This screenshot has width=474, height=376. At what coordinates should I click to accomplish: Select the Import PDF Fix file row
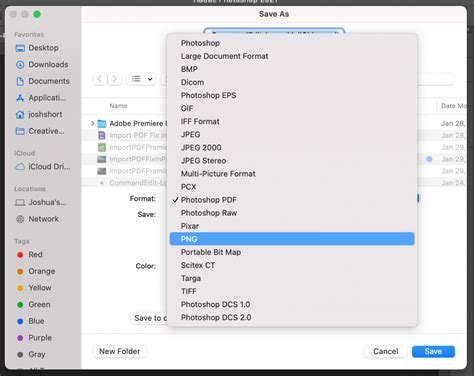pos(132,136)
